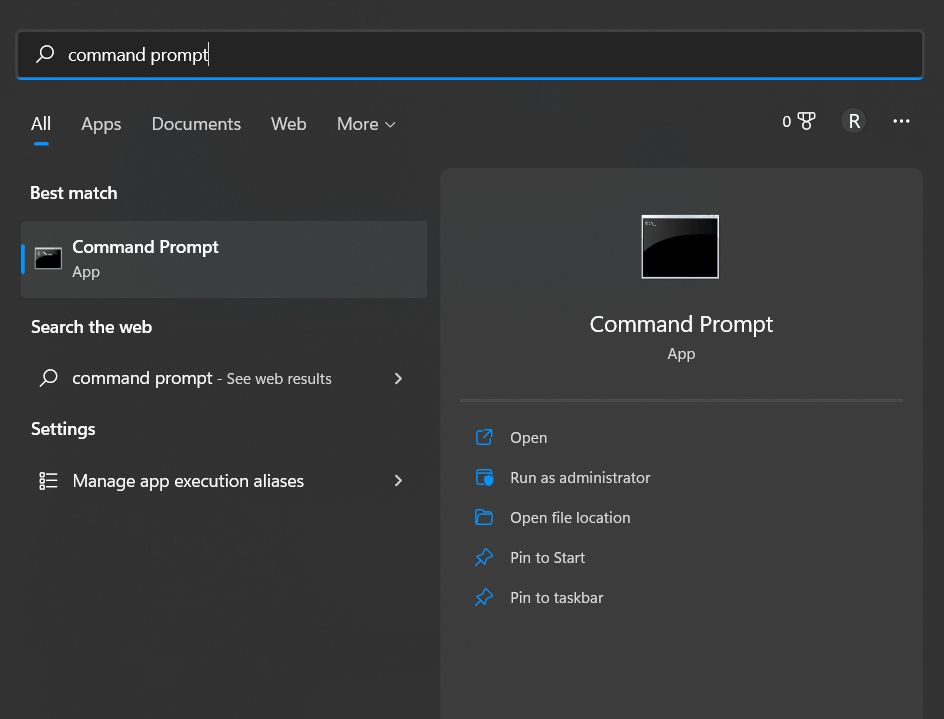Click the search text field containing 'command prompt'
Screen dimensions: 944x719
(470, 55)
